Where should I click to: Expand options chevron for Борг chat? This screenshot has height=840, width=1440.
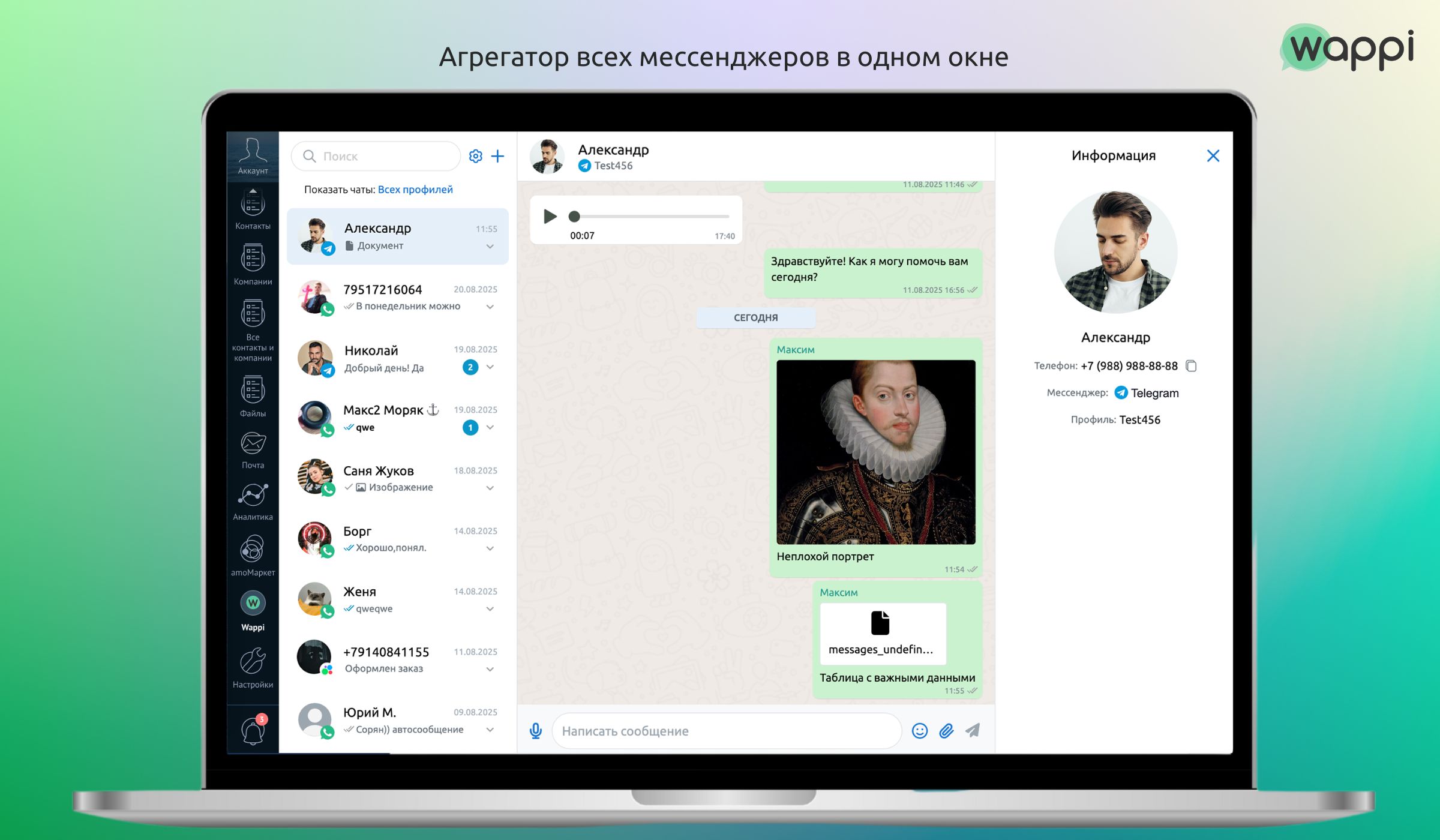pyautogui.click(x=490, y=549)
